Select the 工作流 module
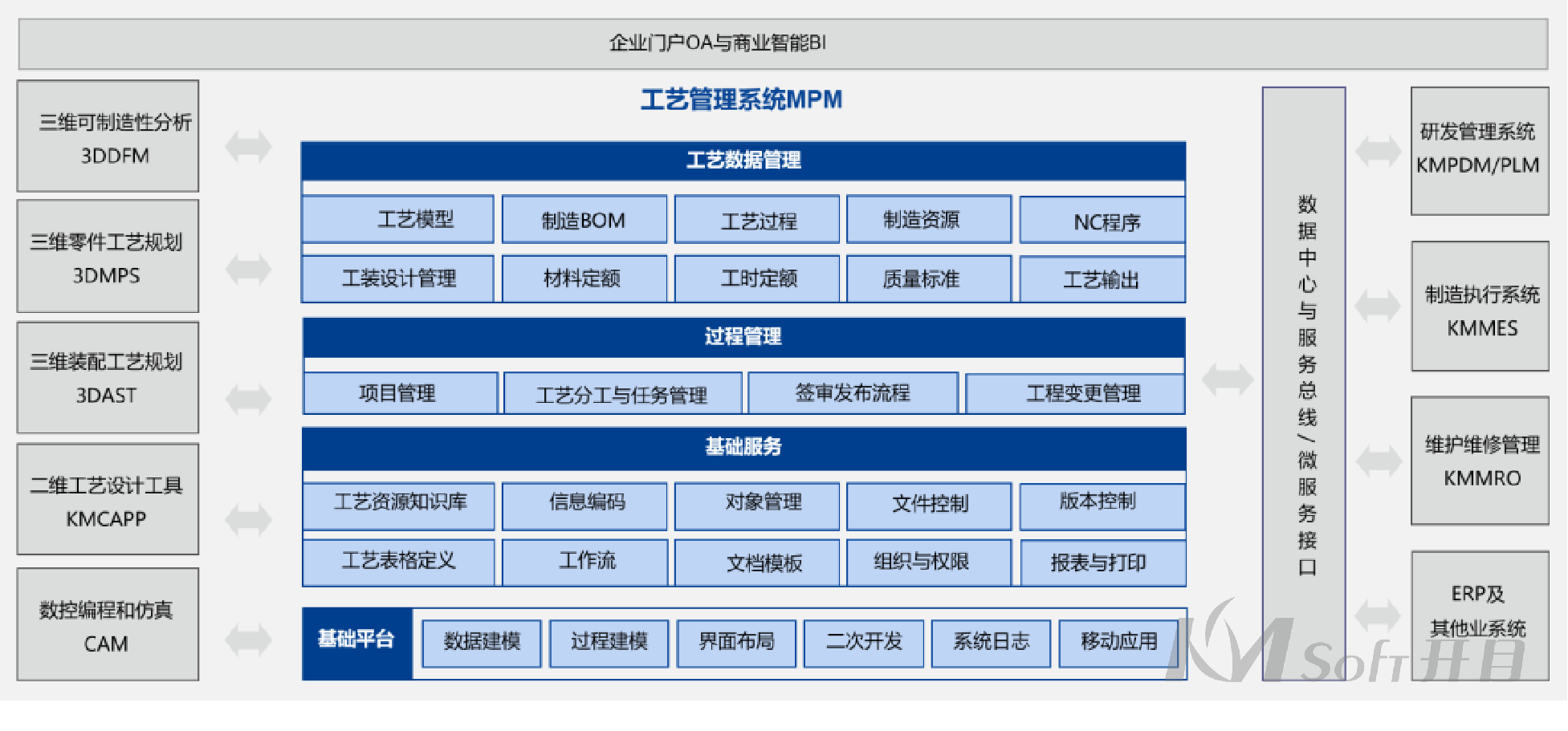This screenshot has height=731, width=1568. (585, 562)
